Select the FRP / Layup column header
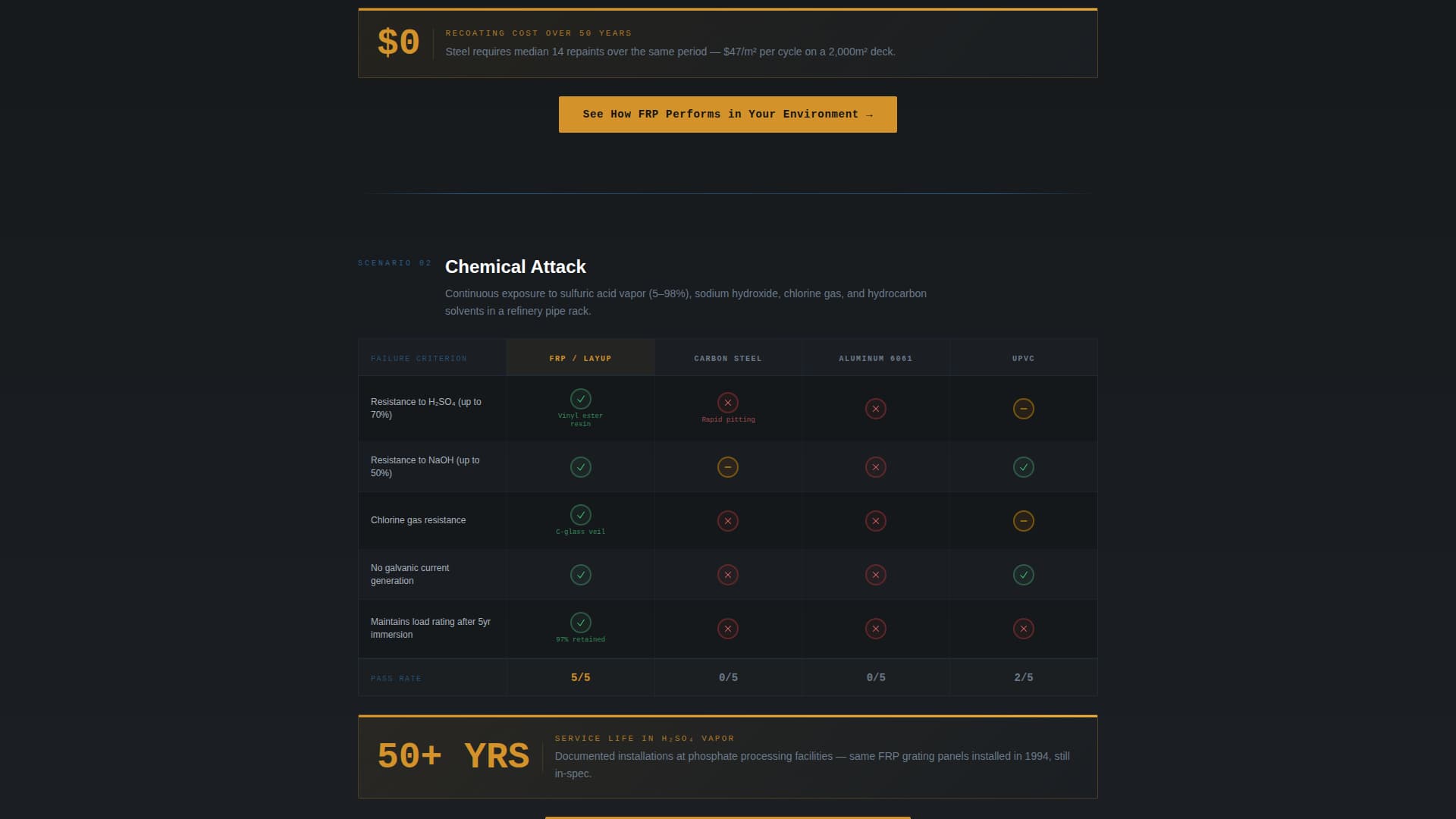1456x819 pixels. pos(580,358)
